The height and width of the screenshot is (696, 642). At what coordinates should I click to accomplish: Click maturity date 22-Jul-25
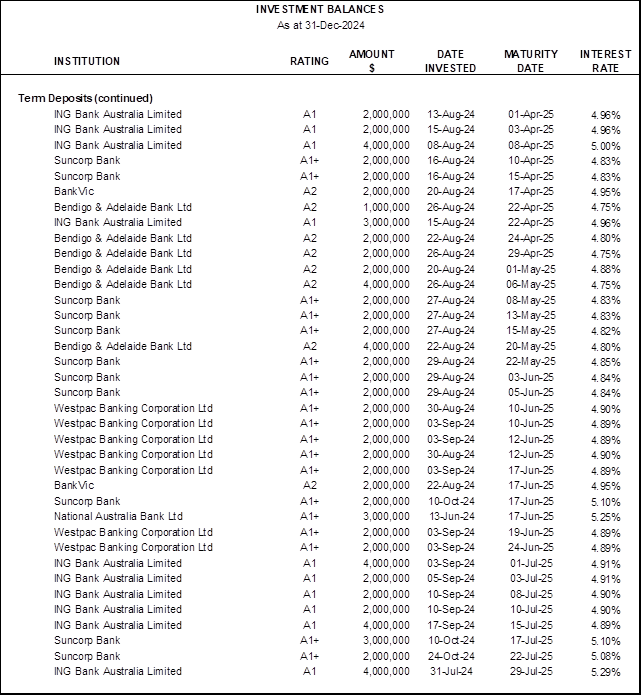click(x=531, y=657)
